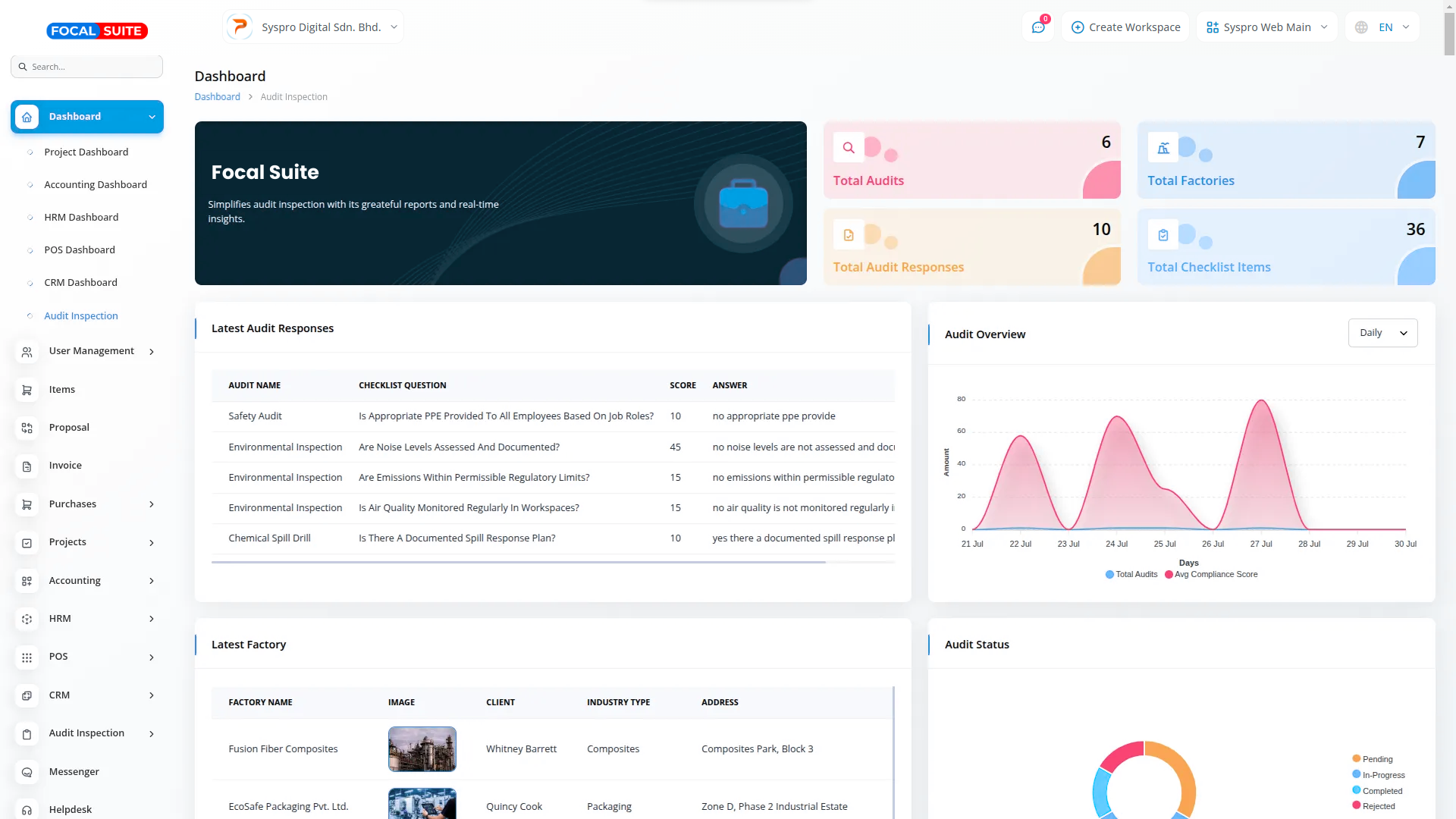
Task: Toggle Pending status in donut legend
Action: (1373, 759)
